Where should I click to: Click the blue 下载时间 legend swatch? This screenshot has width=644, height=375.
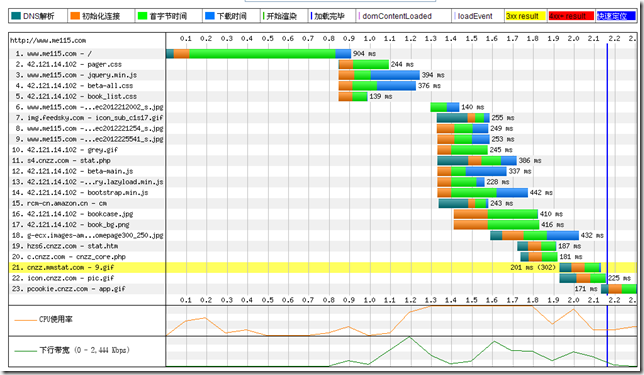210,16
